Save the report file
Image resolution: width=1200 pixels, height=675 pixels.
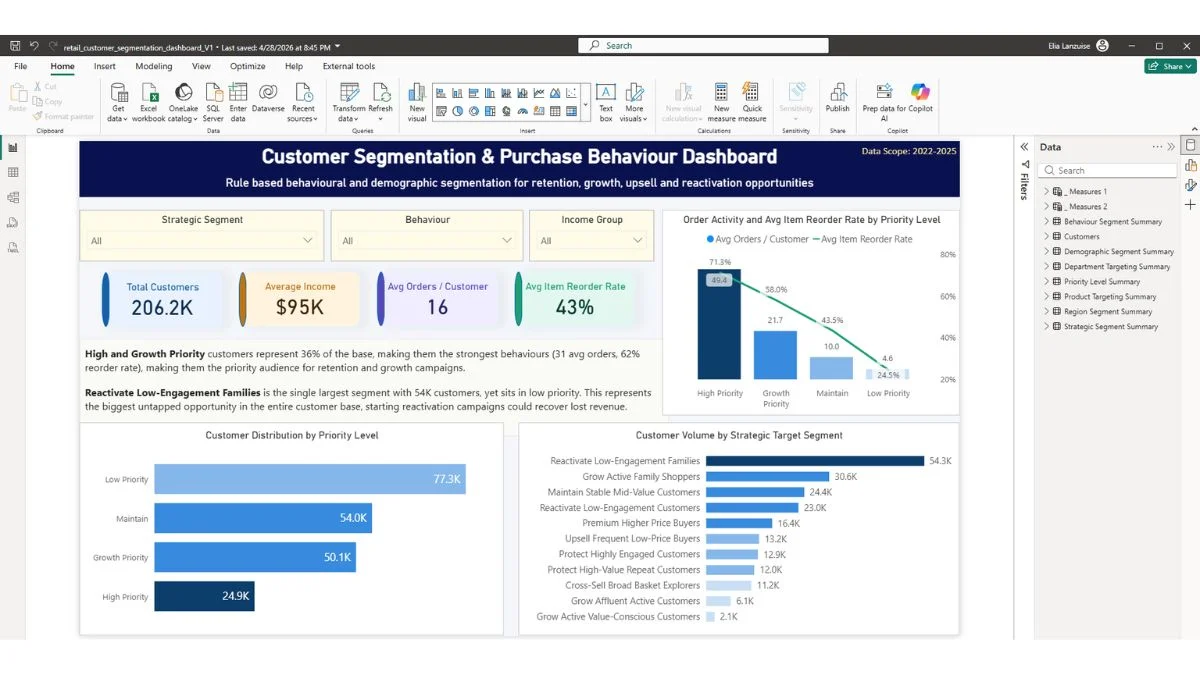point(15,46)
